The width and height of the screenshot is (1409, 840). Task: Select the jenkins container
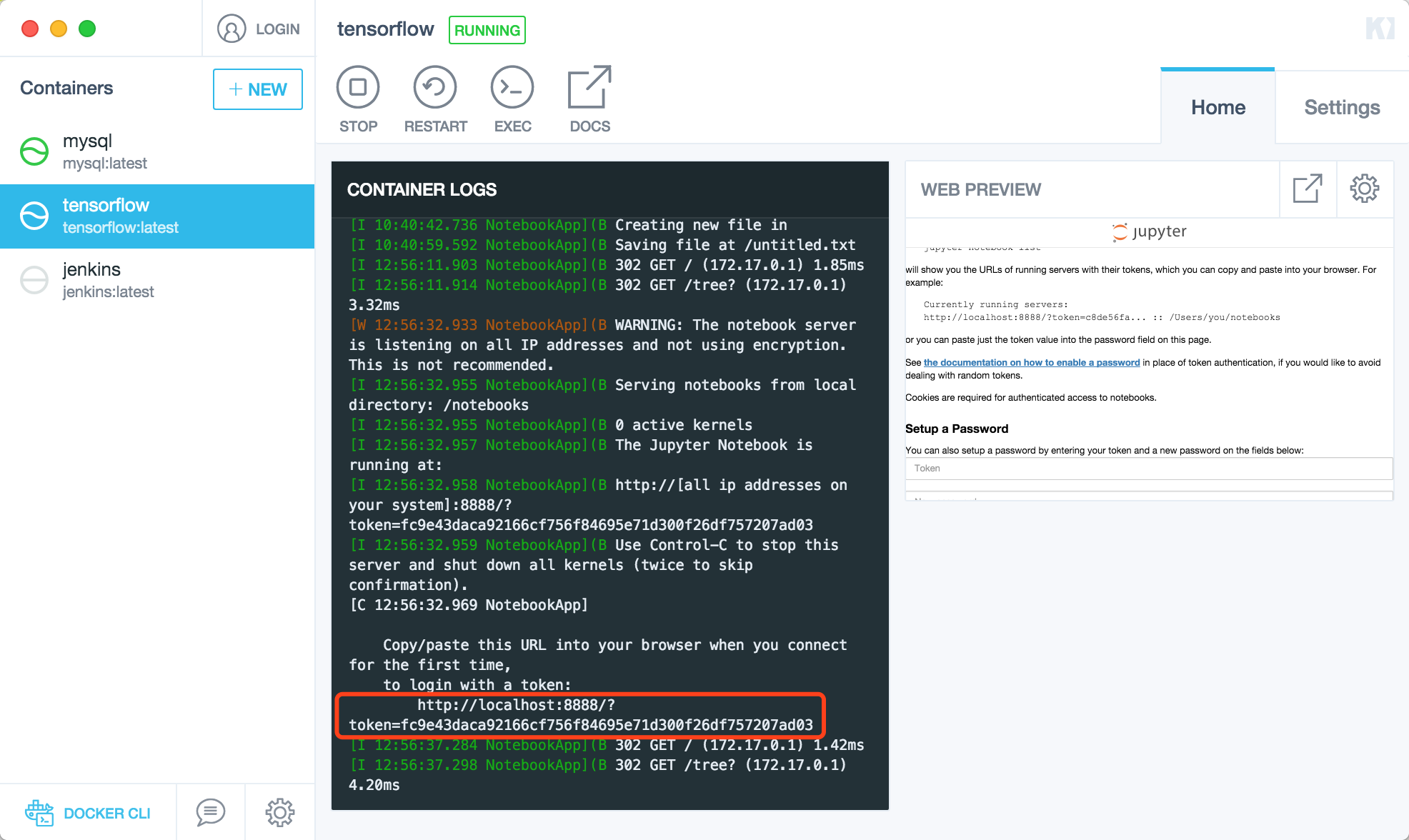point(157,280)
